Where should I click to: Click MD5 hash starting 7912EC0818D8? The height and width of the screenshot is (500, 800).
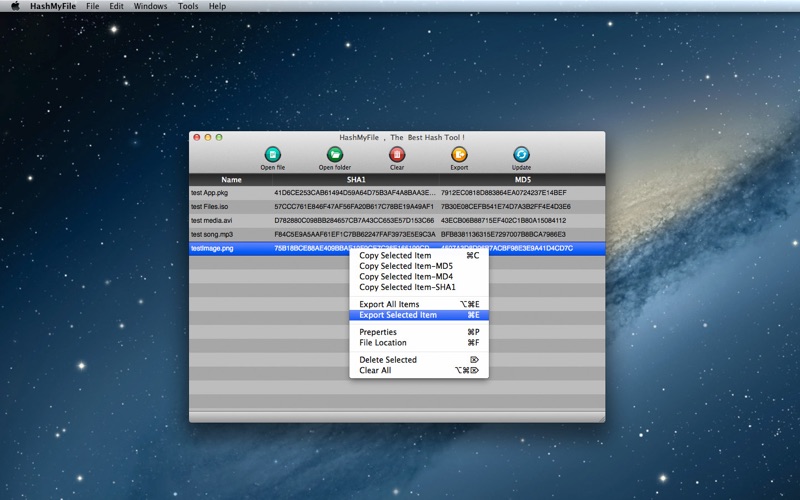coord(504,193)
